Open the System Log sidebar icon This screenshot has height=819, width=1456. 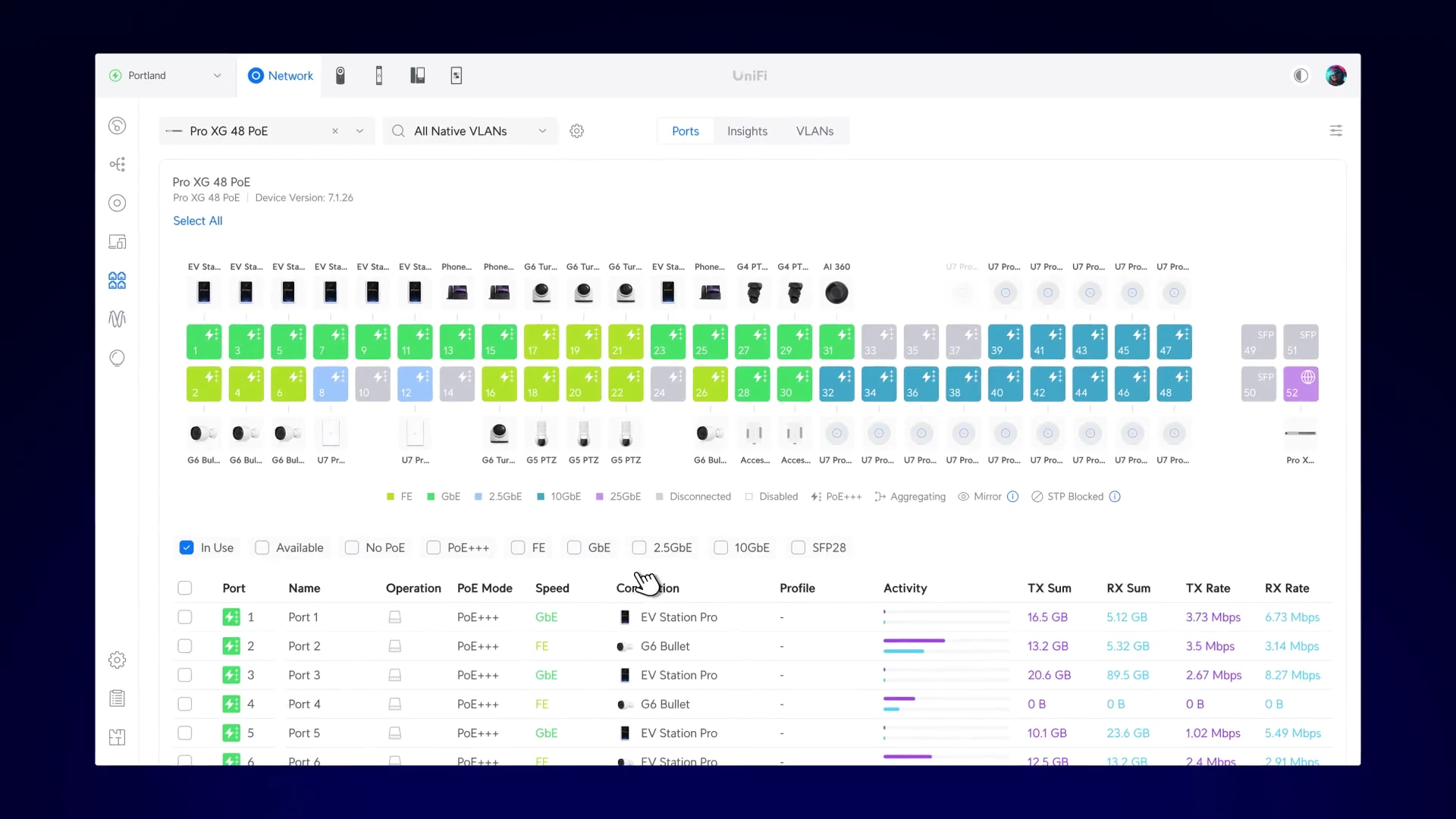pos(117,698)
